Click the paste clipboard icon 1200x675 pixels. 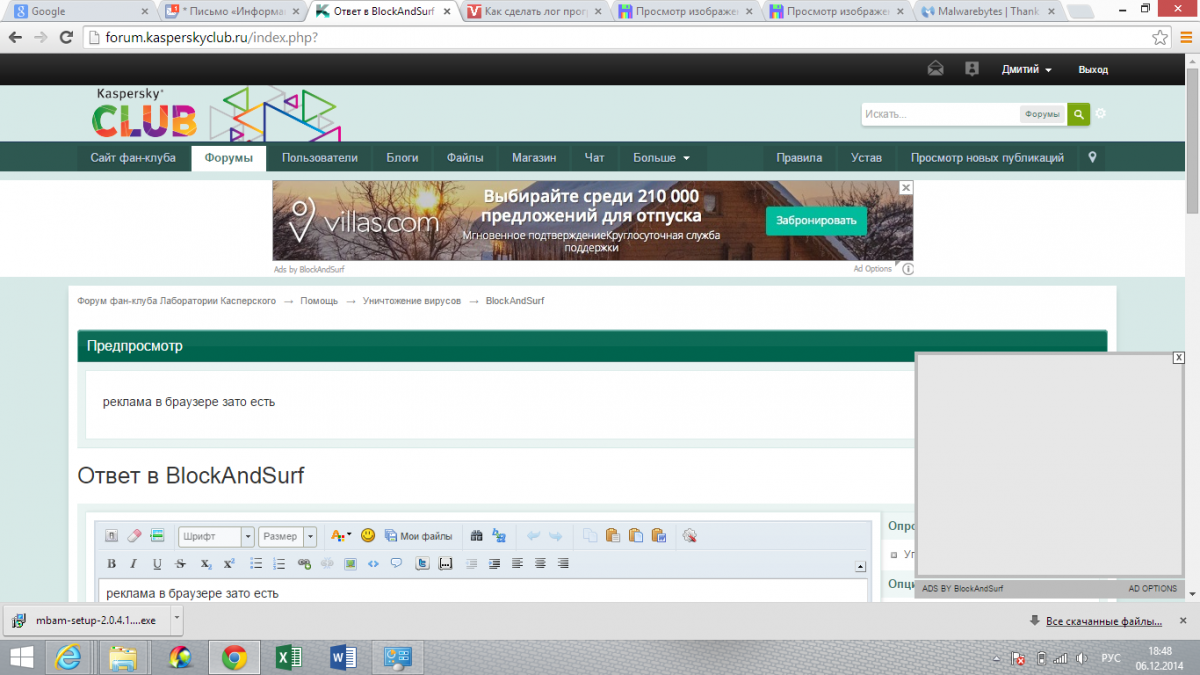point(613,536)
